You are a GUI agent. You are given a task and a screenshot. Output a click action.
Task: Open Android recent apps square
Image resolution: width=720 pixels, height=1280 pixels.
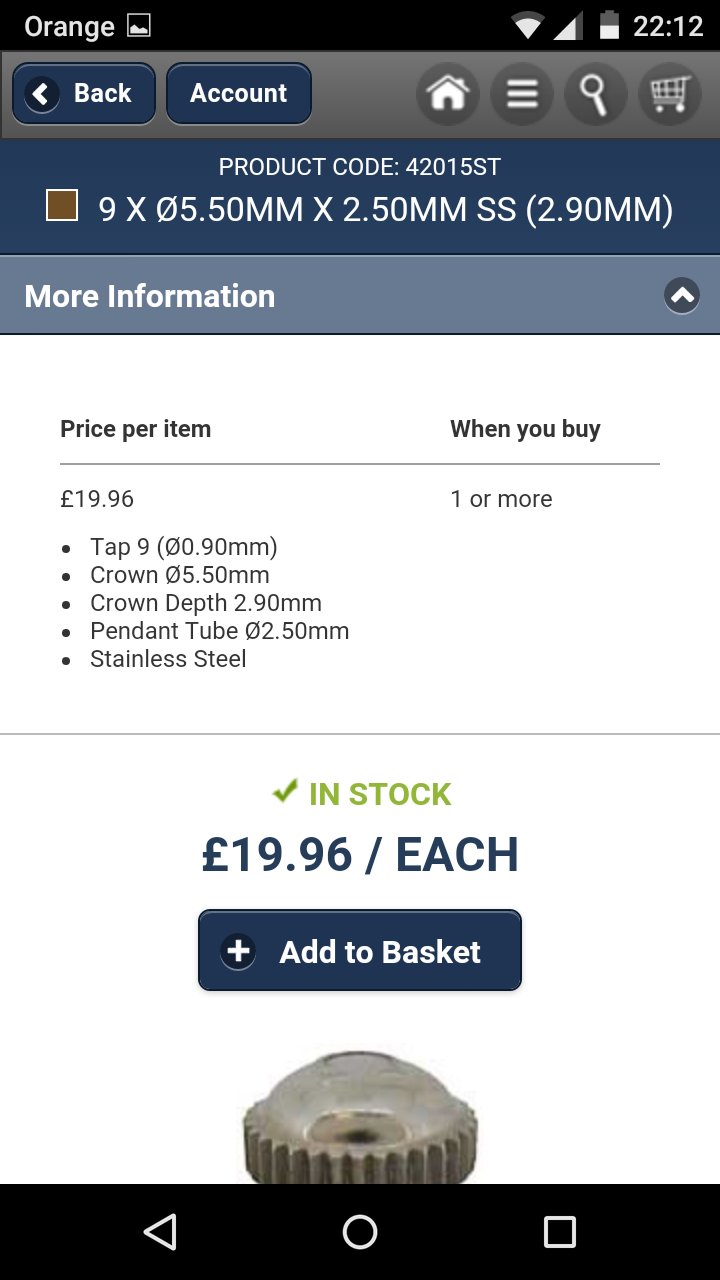point(560,1232)
